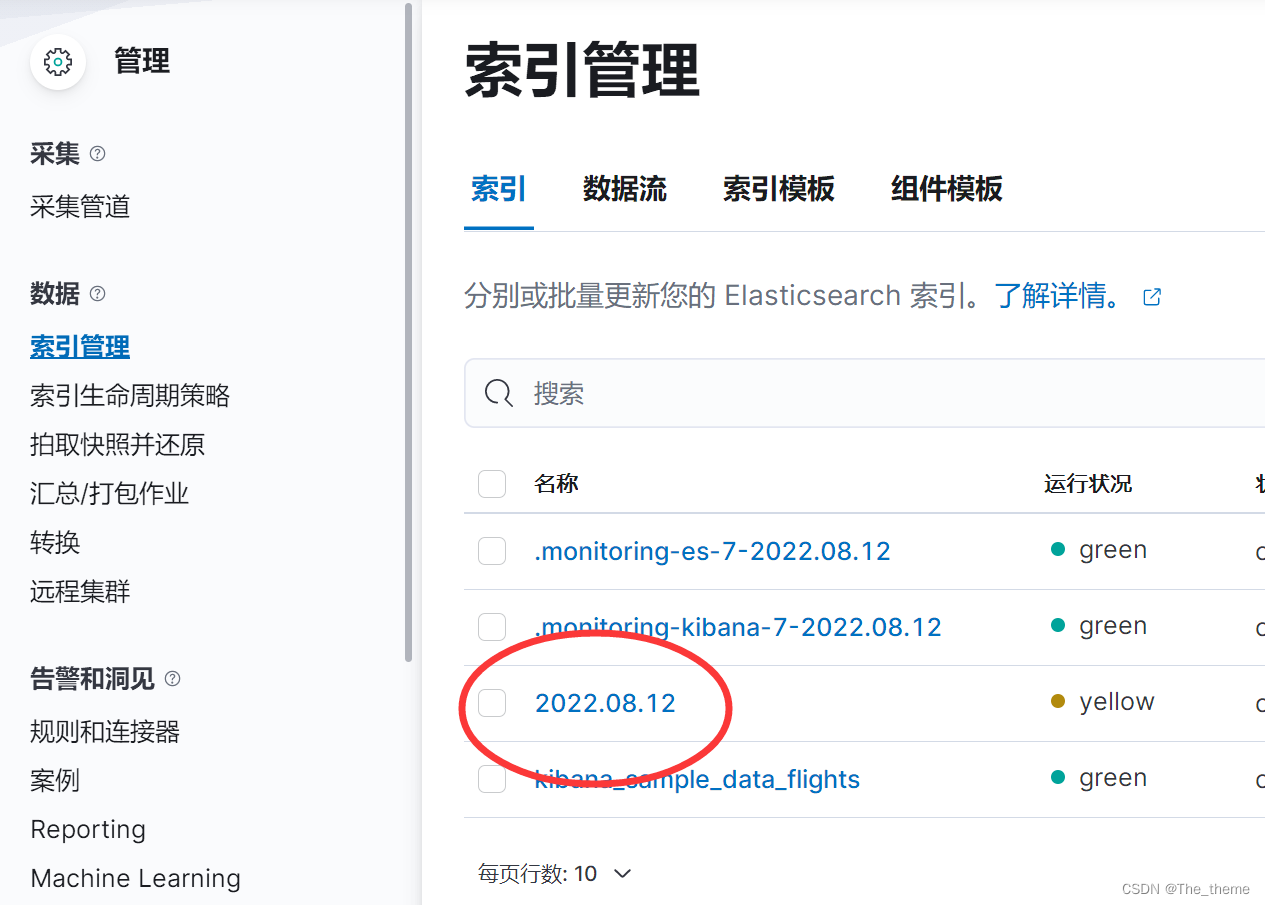Click the settings gear icon beside 管理
This screenshot has width=1265, height=905.
point(57,61)
